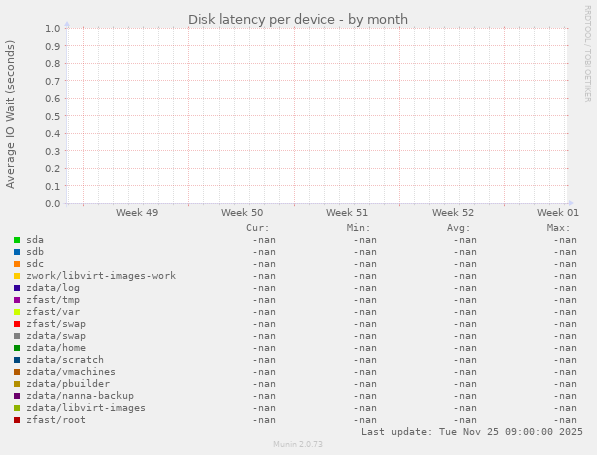597x455 pixels.
Task: Click the dark blue zdata/log swatch
Action: (17, 288)
